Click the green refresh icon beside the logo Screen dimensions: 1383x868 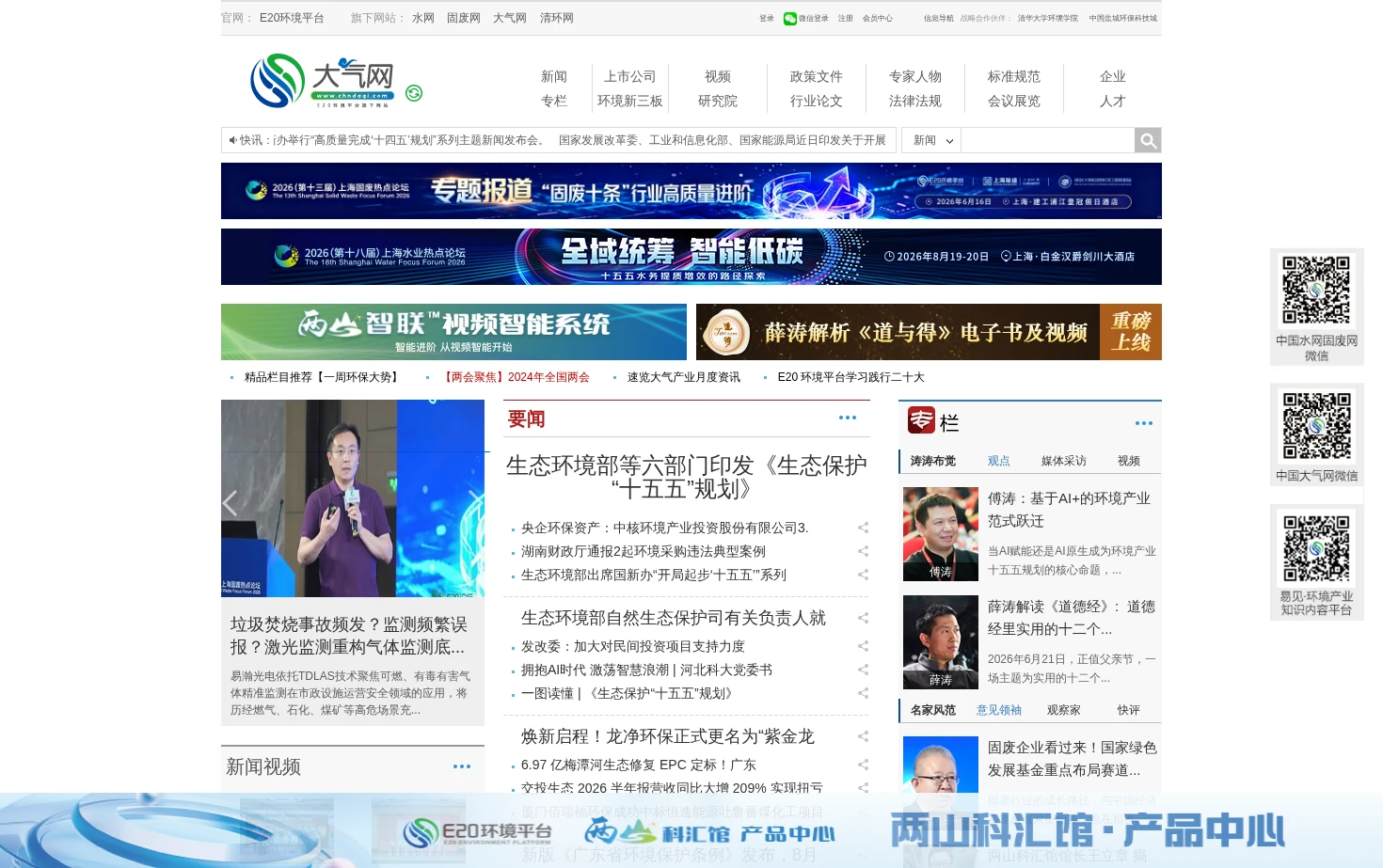[x=414, y=93]
